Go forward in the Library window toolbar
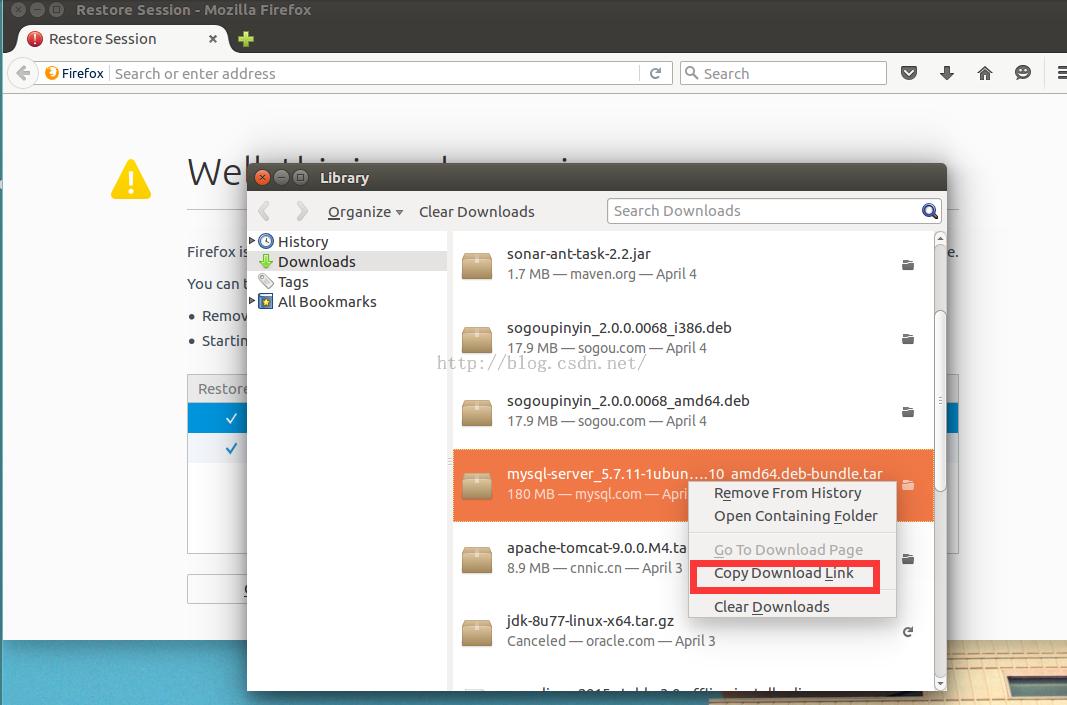 coord(301,212)
